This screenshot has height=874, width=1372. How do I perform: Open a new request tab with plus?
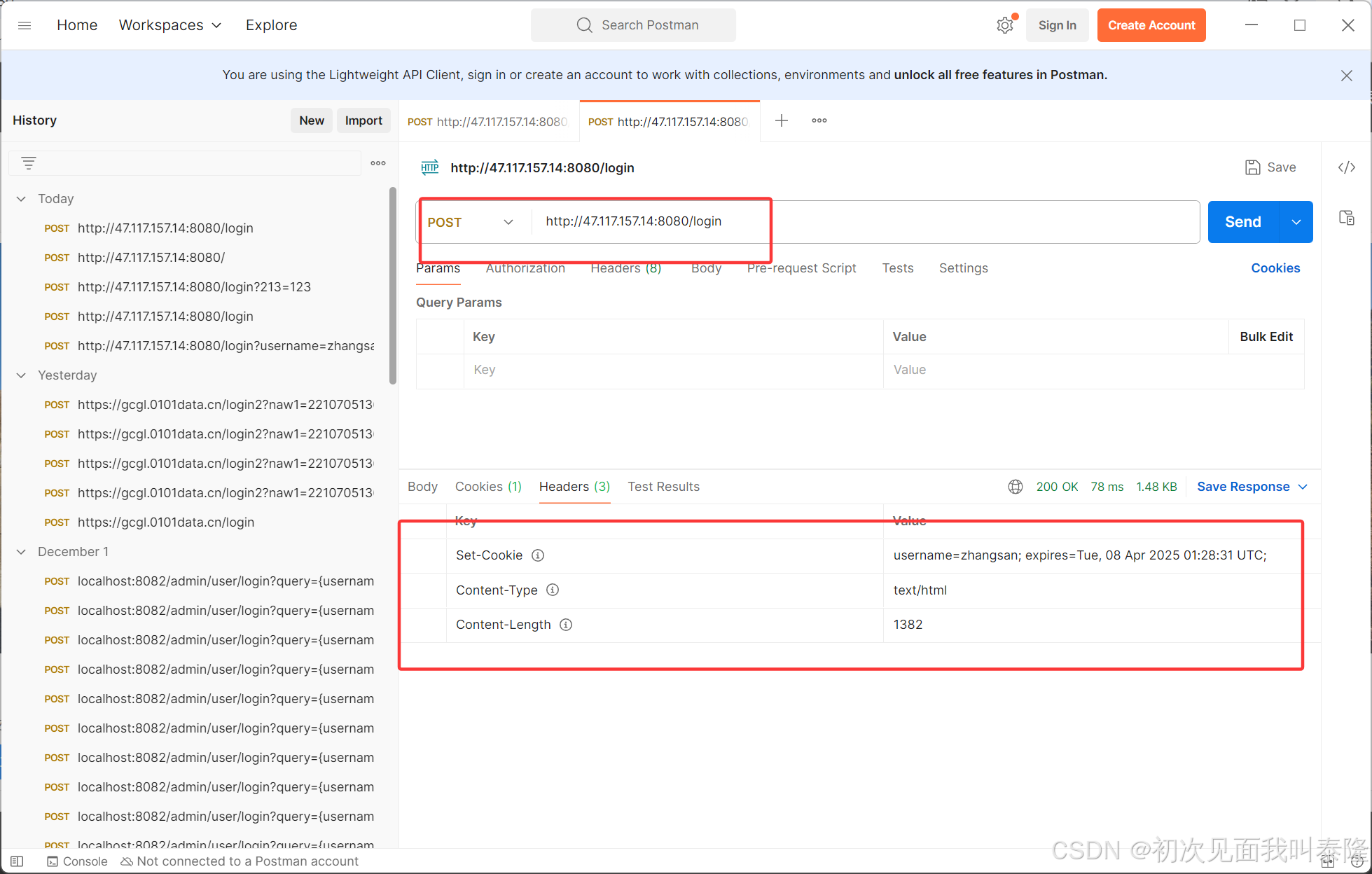click(x=782, y=120)
